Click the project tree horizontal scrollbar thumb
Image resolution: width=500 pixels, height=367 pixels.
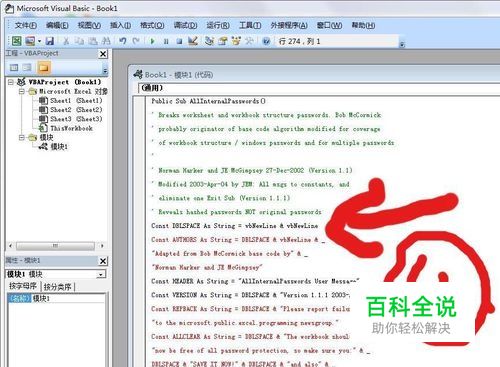(x=55, y=246)
